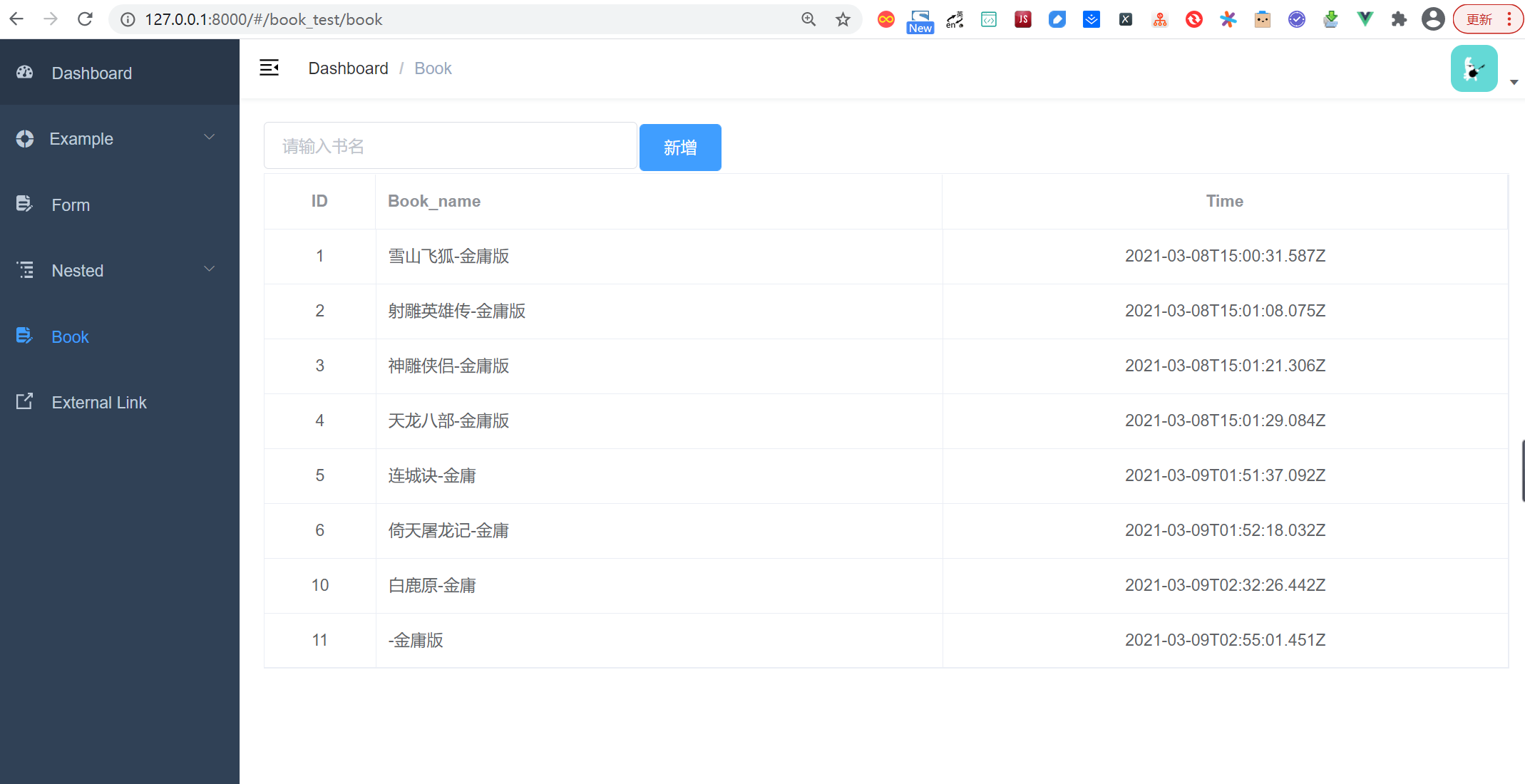The image size is (1525, 784).
Task: Open the dark X extension icon
Action: tap(1126, 19)
